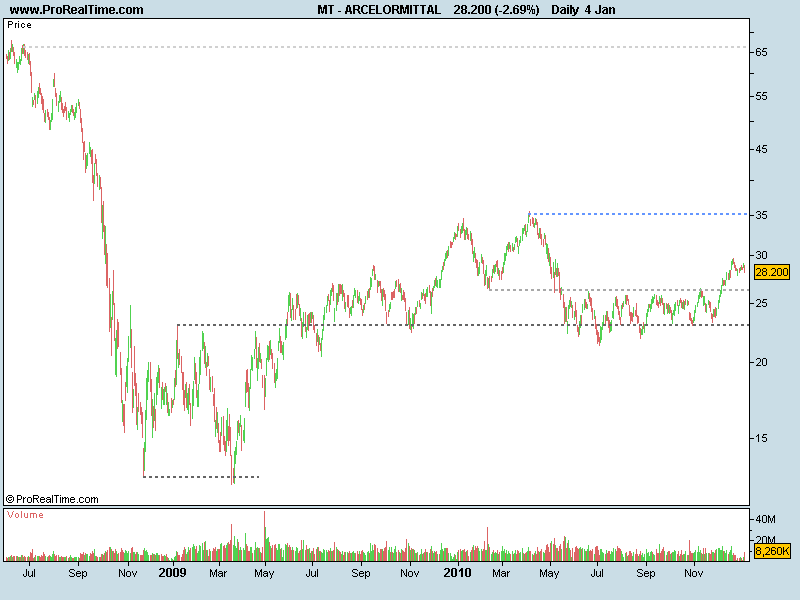This screenshot has height=600, width=800.
Task: Click the 30 price axis label
Action: [x=761, y=255]
